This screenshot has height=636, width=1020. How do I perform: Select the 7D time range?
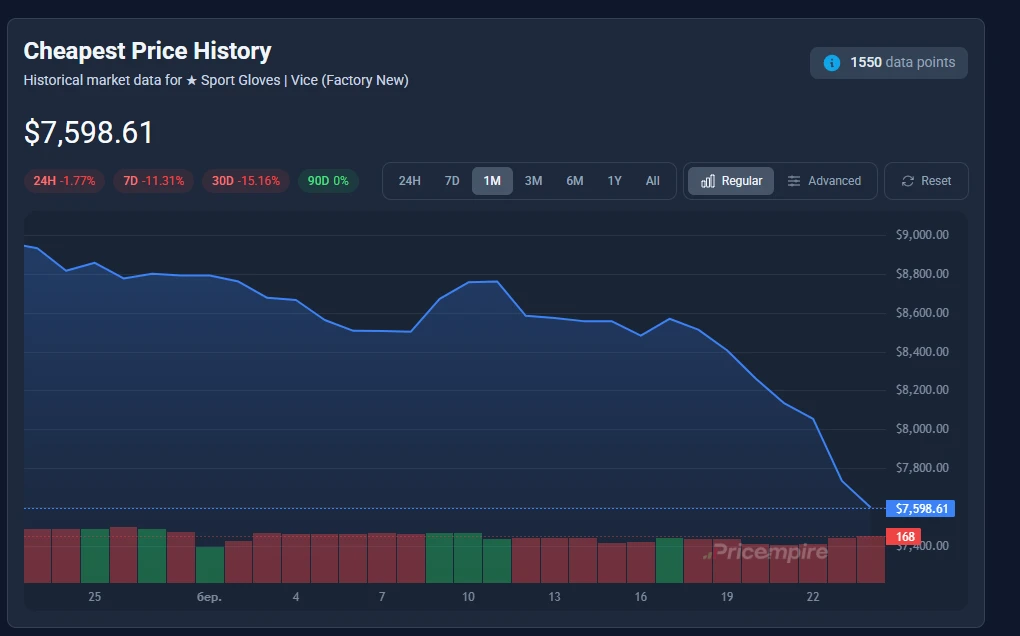452,181
